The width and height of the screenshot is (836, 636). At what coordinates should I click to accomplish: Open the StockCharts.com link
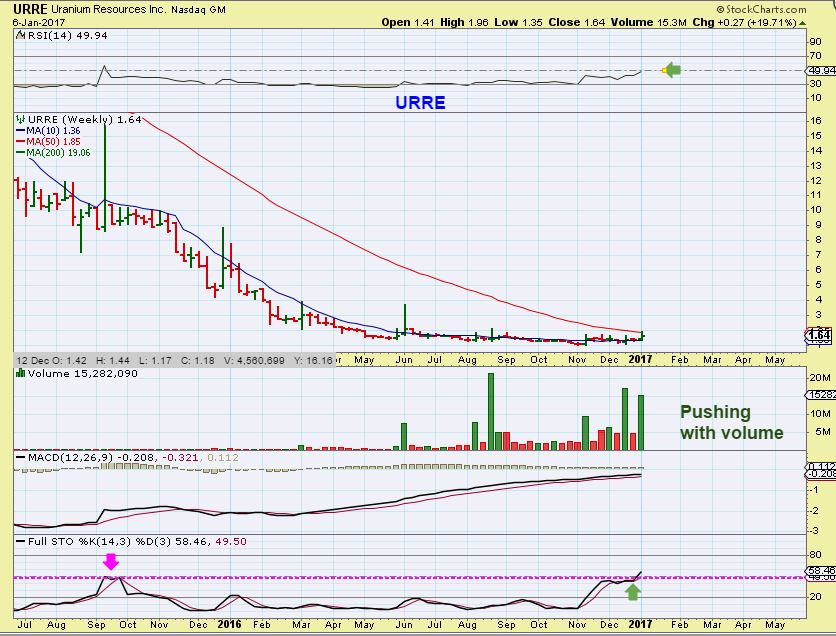(761, 9)
